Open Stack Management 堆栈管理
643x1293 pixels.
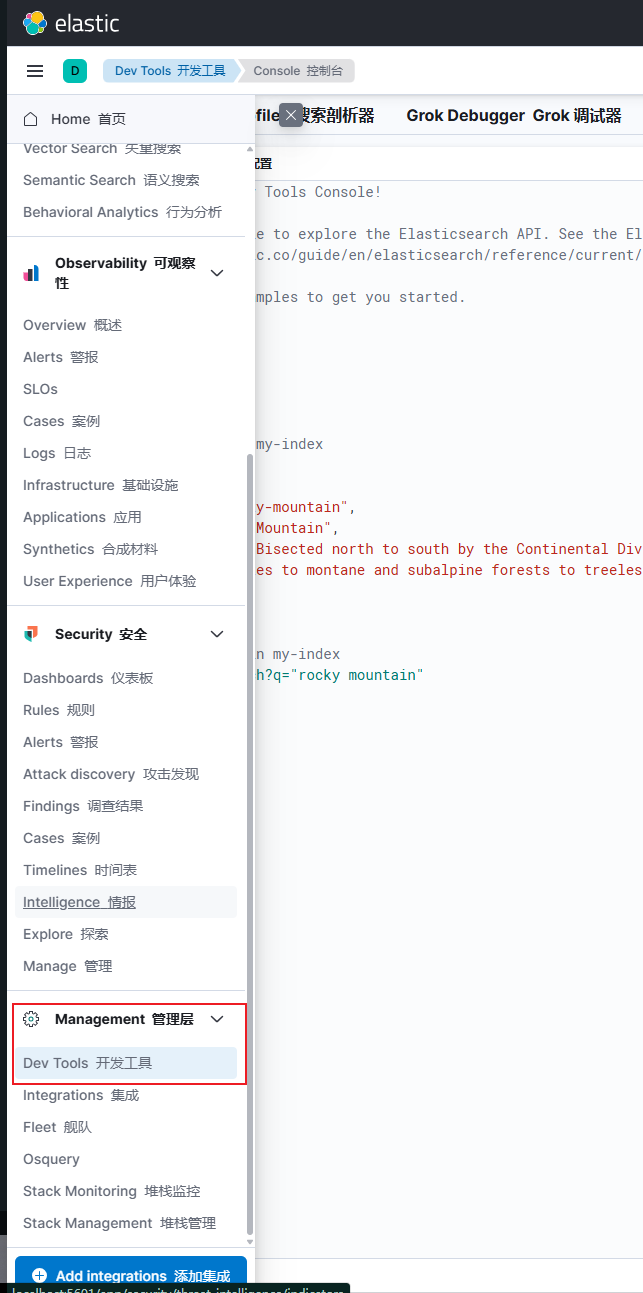click(119, 1223)
